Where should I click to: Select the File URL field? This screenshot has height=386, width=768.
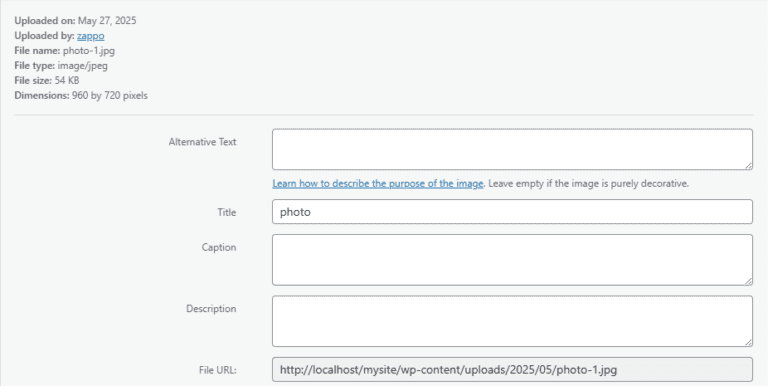(512, 369)
